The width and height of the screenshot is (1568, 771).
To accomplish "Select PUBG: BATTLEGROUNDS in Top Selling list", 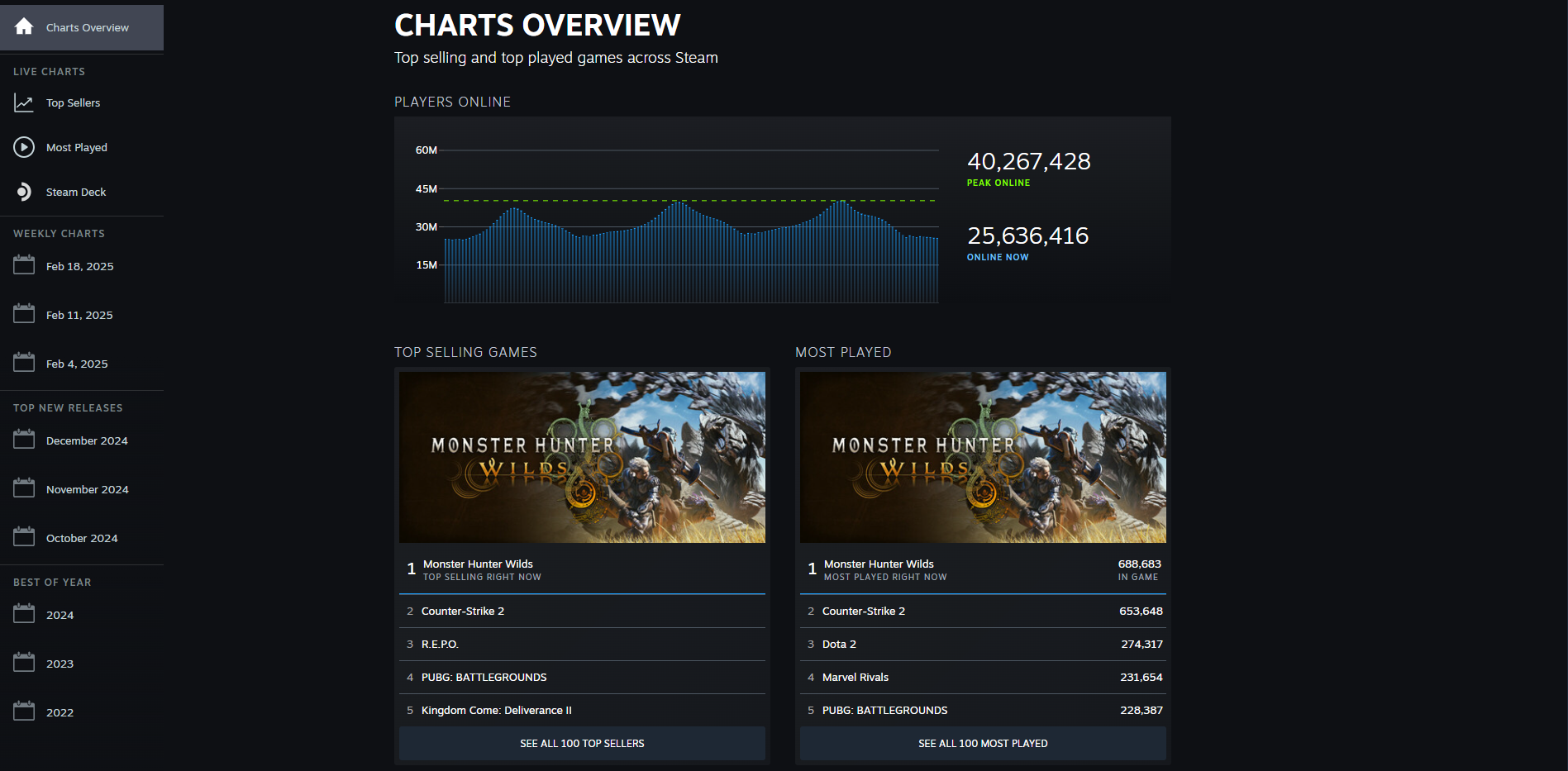I will (582, 678).
